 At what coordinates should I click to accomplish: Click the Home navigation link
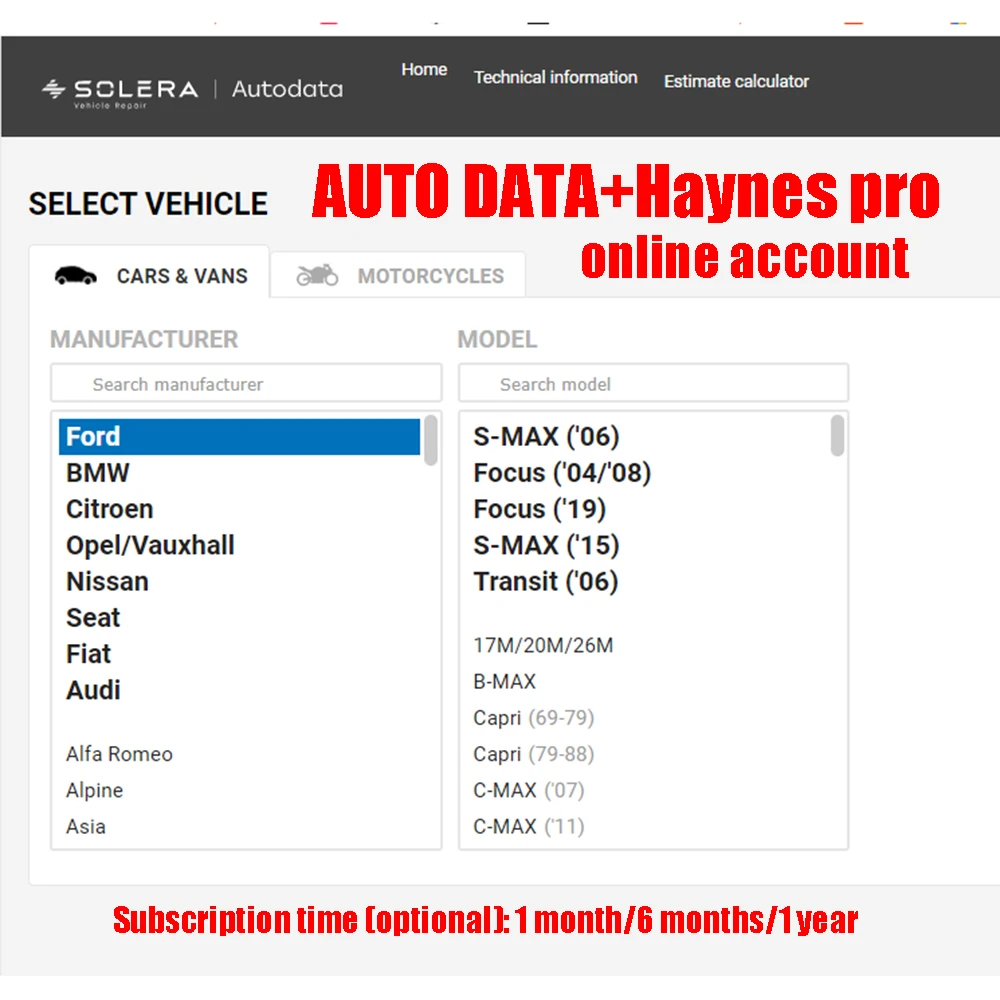(424, 69)
